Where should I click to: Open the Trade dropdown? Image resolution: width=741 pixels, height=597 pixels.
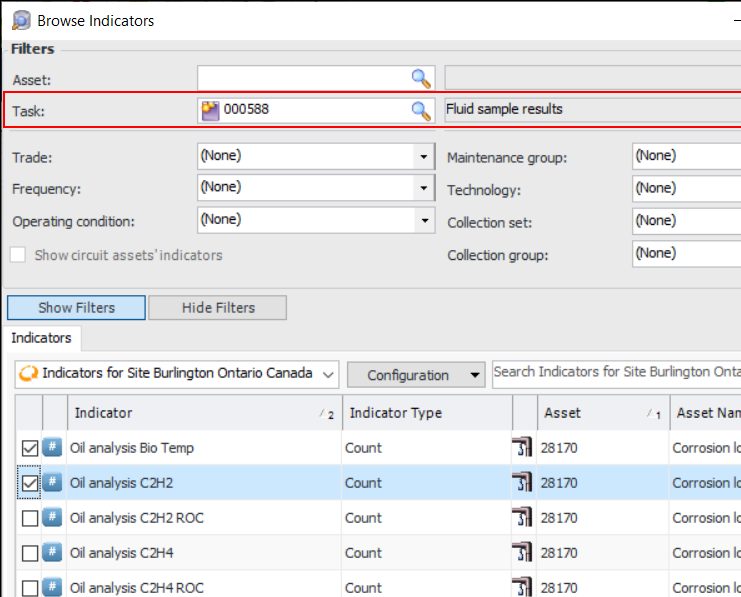click(x=424, y=157)
